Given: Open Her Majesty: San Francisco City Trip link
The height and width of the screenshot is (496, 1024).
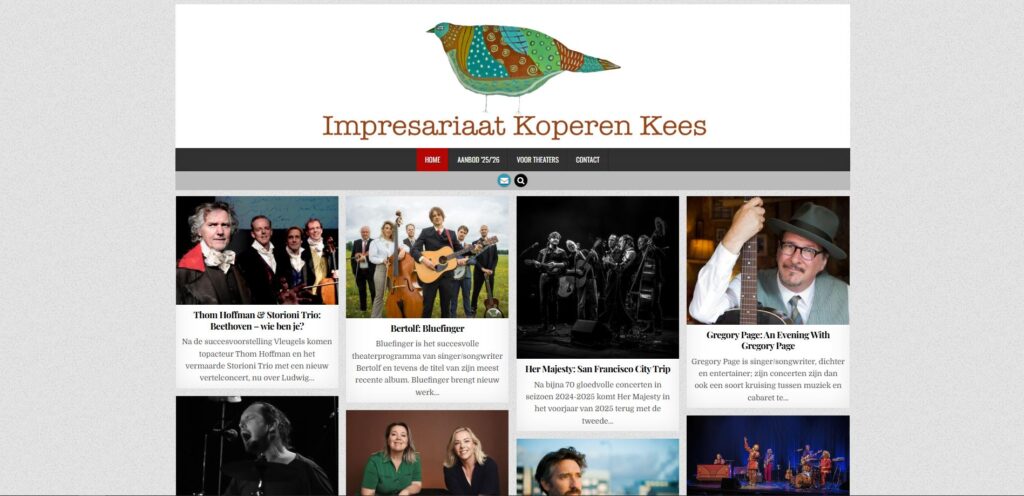Looking at the screenshot, I should point(598,369).
